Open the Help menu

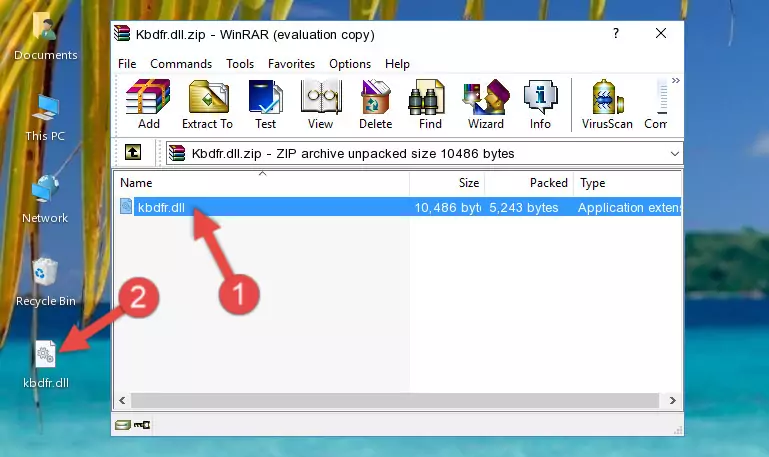(397, 64)
